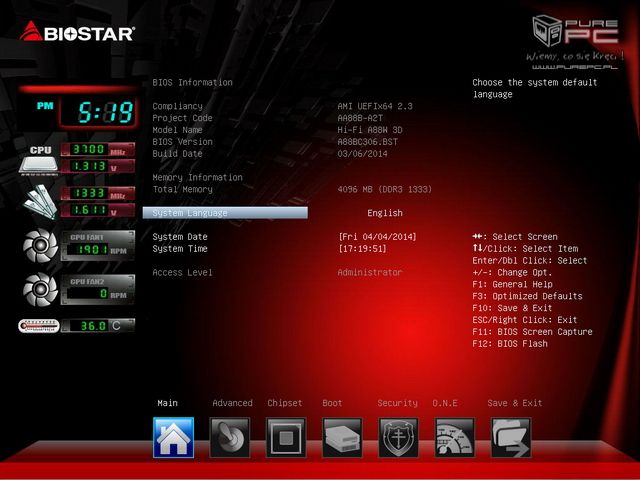Select the System Date value field

377,236
